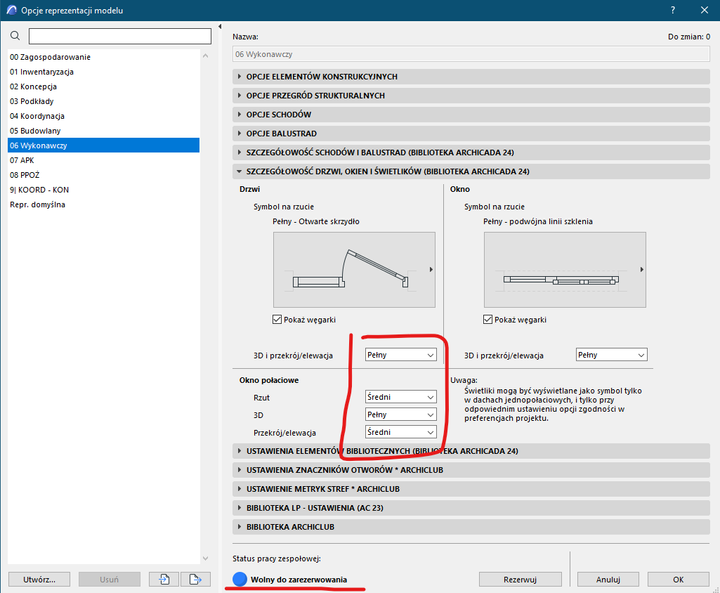Expand Opcje balustrad section
This screenshot has height=593, width=720.
(471, 134)
